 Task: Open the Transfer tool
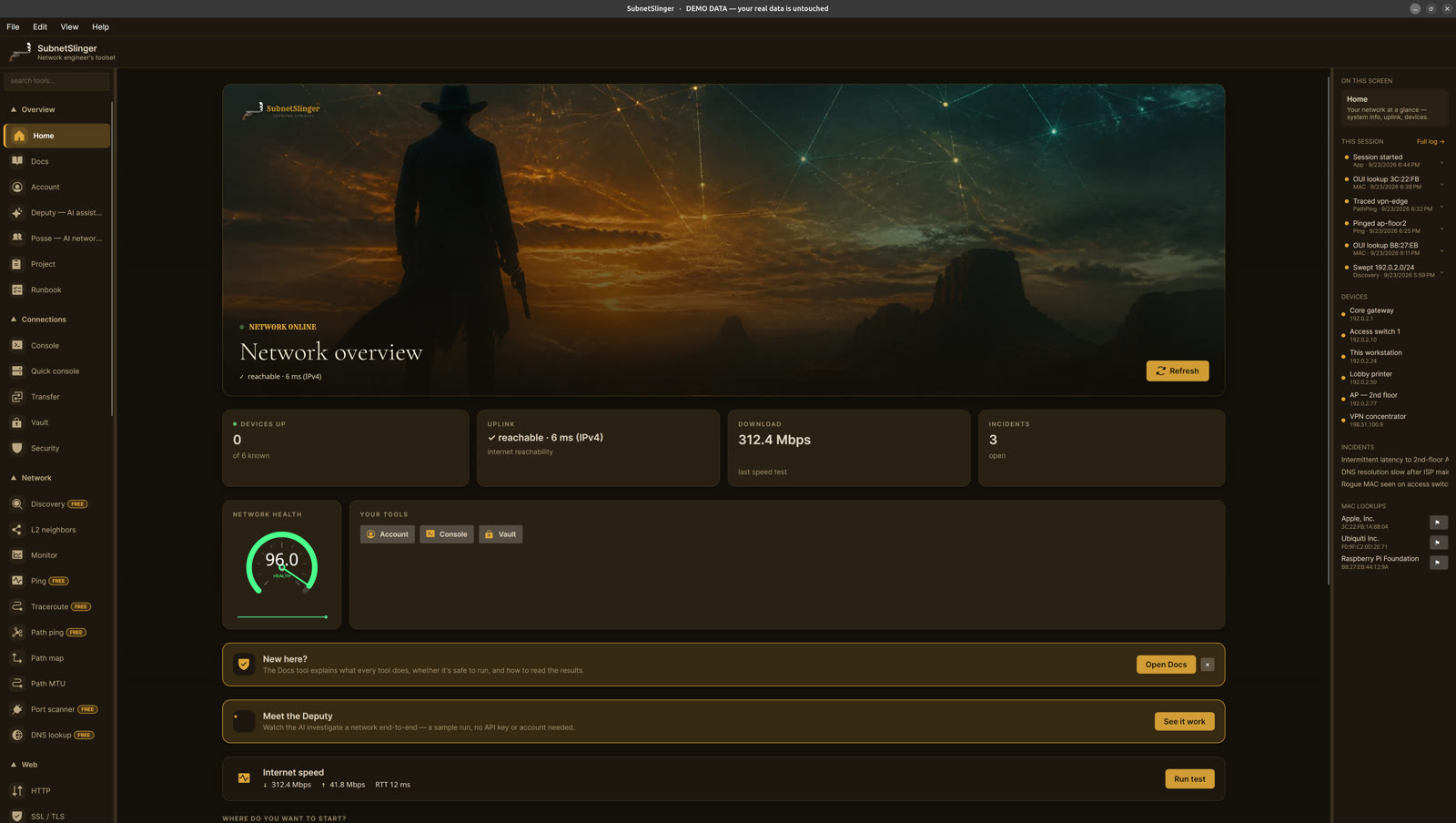point(56,396)
